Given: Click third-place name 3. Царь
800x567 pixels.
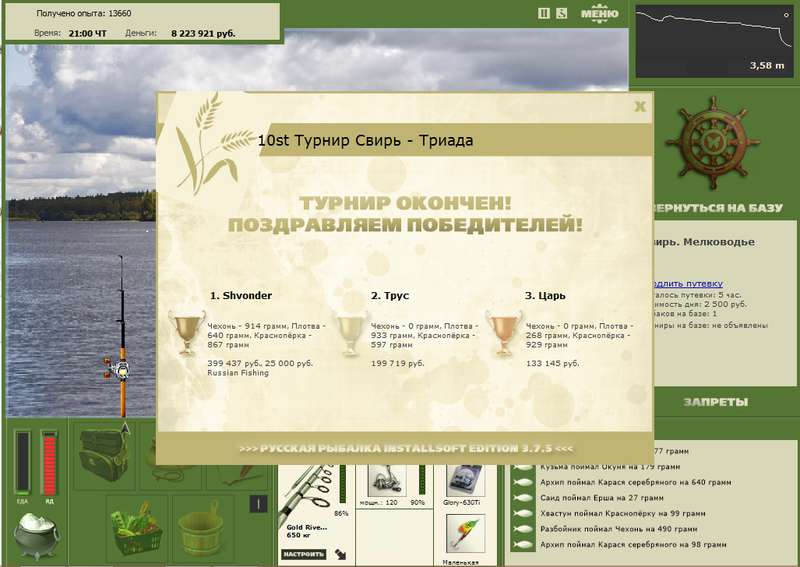Looking at the screenshot, I should (545, 295).
